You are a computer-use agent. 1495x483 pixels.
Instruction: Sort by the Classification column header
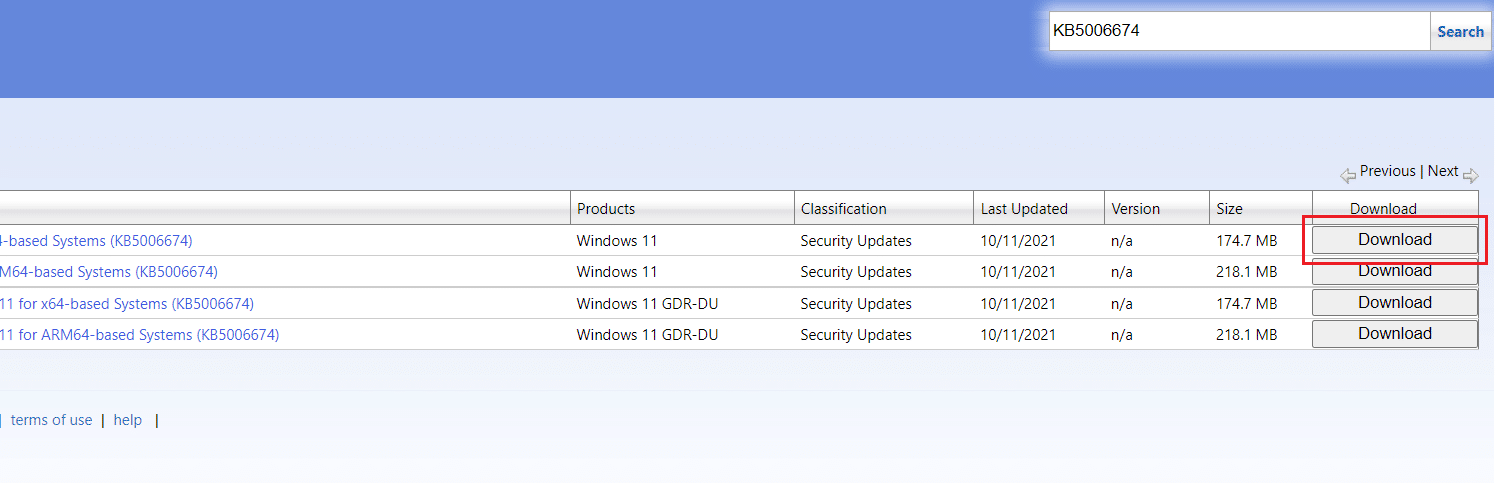pos(843,209)
